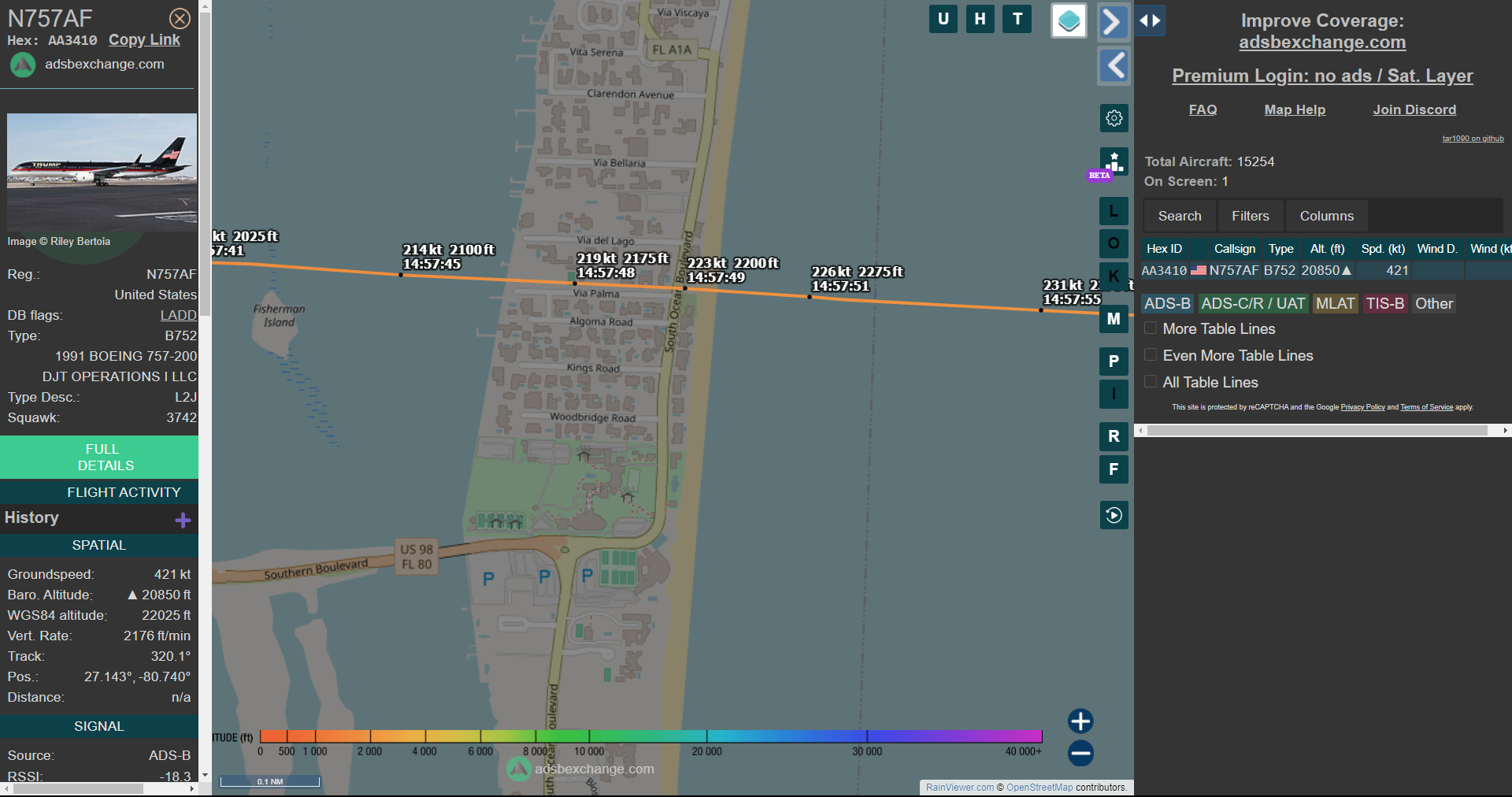Sort table by Wind D. column
1512x797 pixels.
tap(1437, 249)
